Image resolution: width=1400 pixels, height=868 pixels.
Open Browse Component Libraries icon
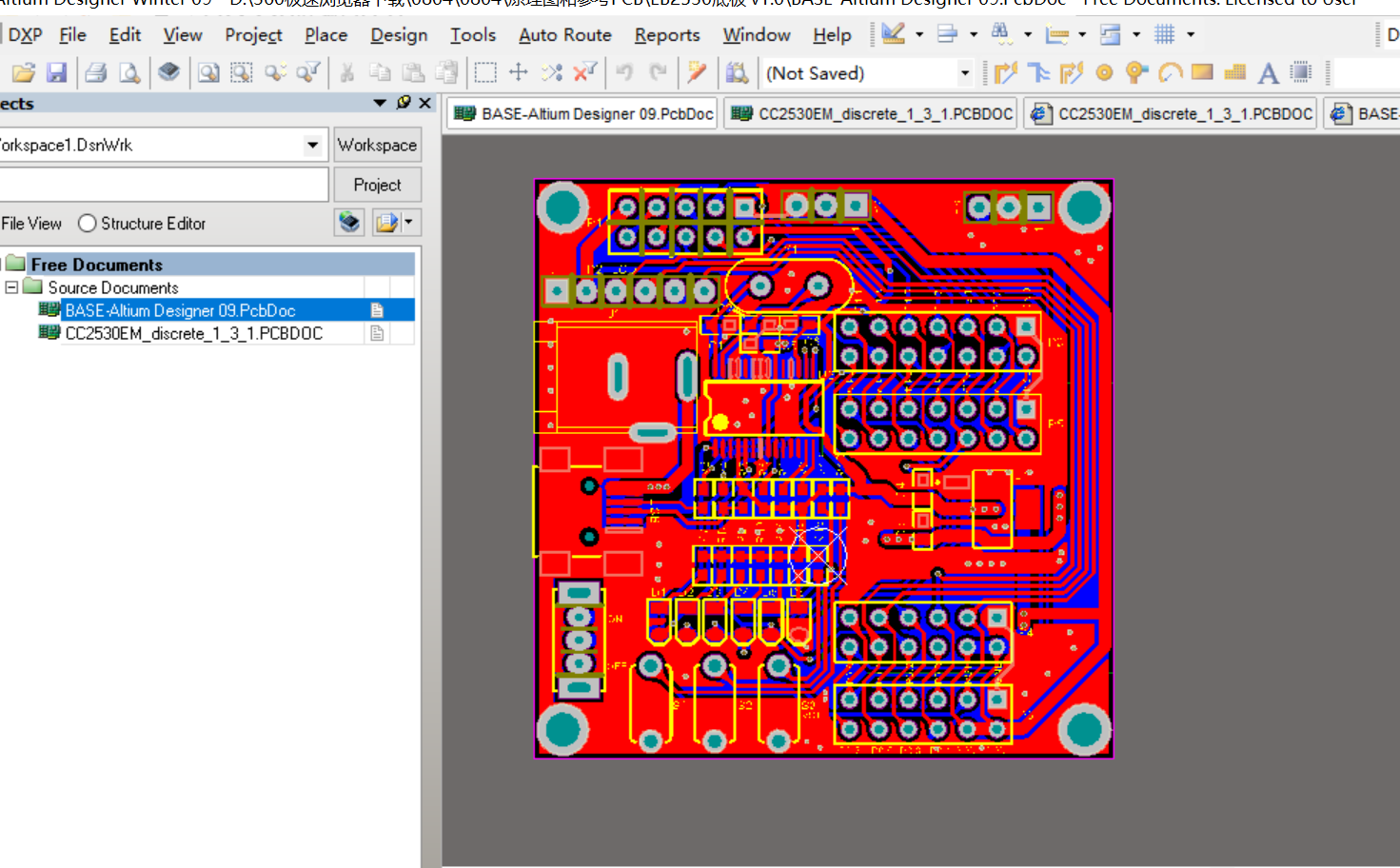pyautogui.click(x=737, y=72)
